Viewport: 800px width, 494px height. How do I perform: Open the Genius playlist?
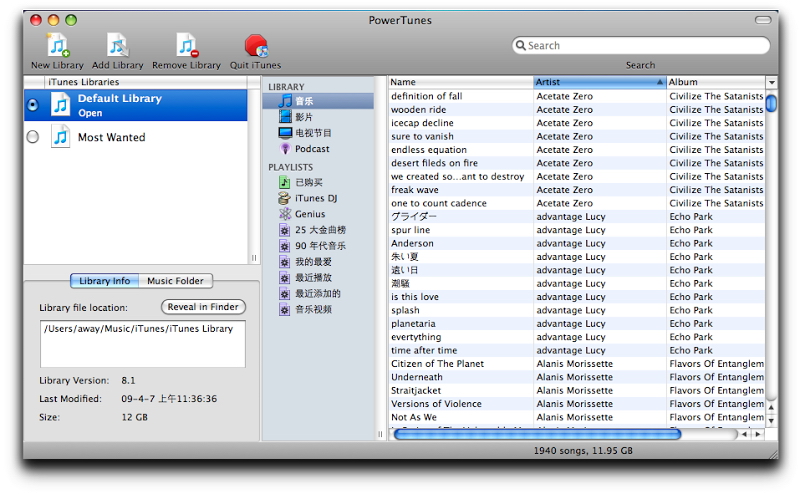click(x=285, y=214)
